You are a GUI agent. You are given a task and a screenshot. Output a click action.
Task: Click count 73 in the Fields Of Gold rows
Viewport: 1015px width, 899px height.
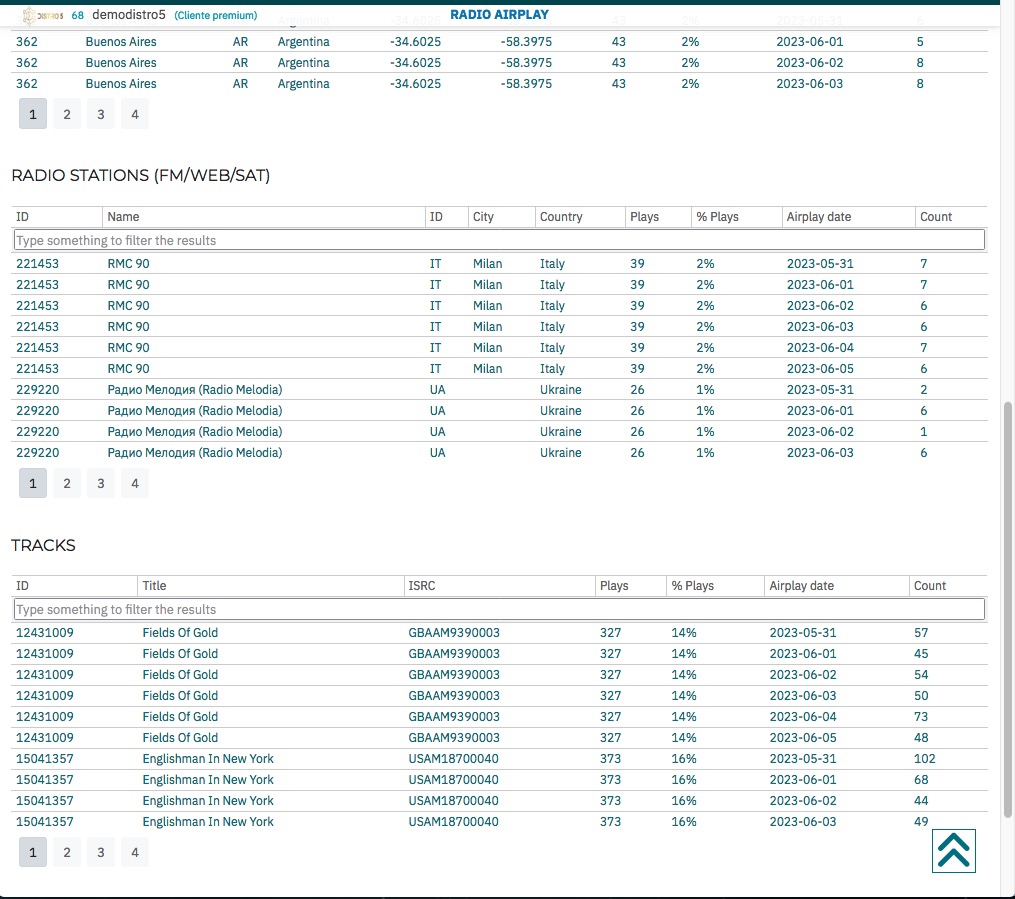point(921,716)
